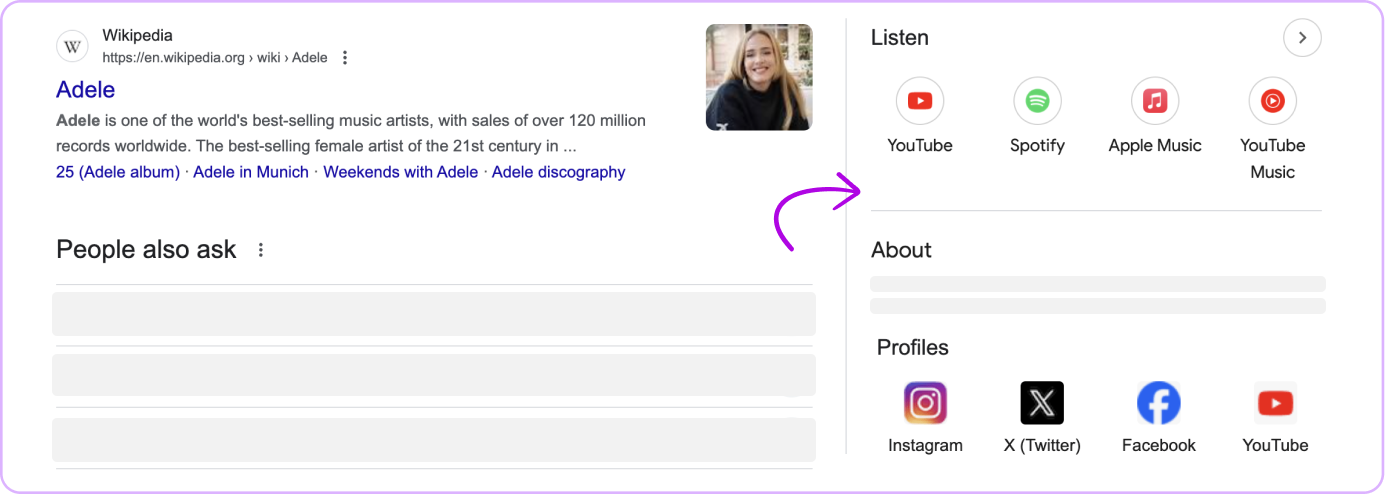The height and width of the screenshot is (494, 1385).
Task: Open YouTube profile under Profiles
Action: pyautogui.click(x=1275, y=403)
